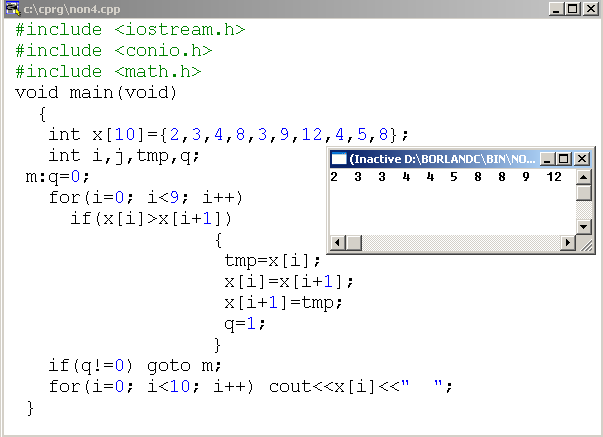The width and height of the screenshot is (603, 437).
Task: Place cursor on '#include <iostream.h>' line
Action: pyautogui.click(x=130, y=30)
